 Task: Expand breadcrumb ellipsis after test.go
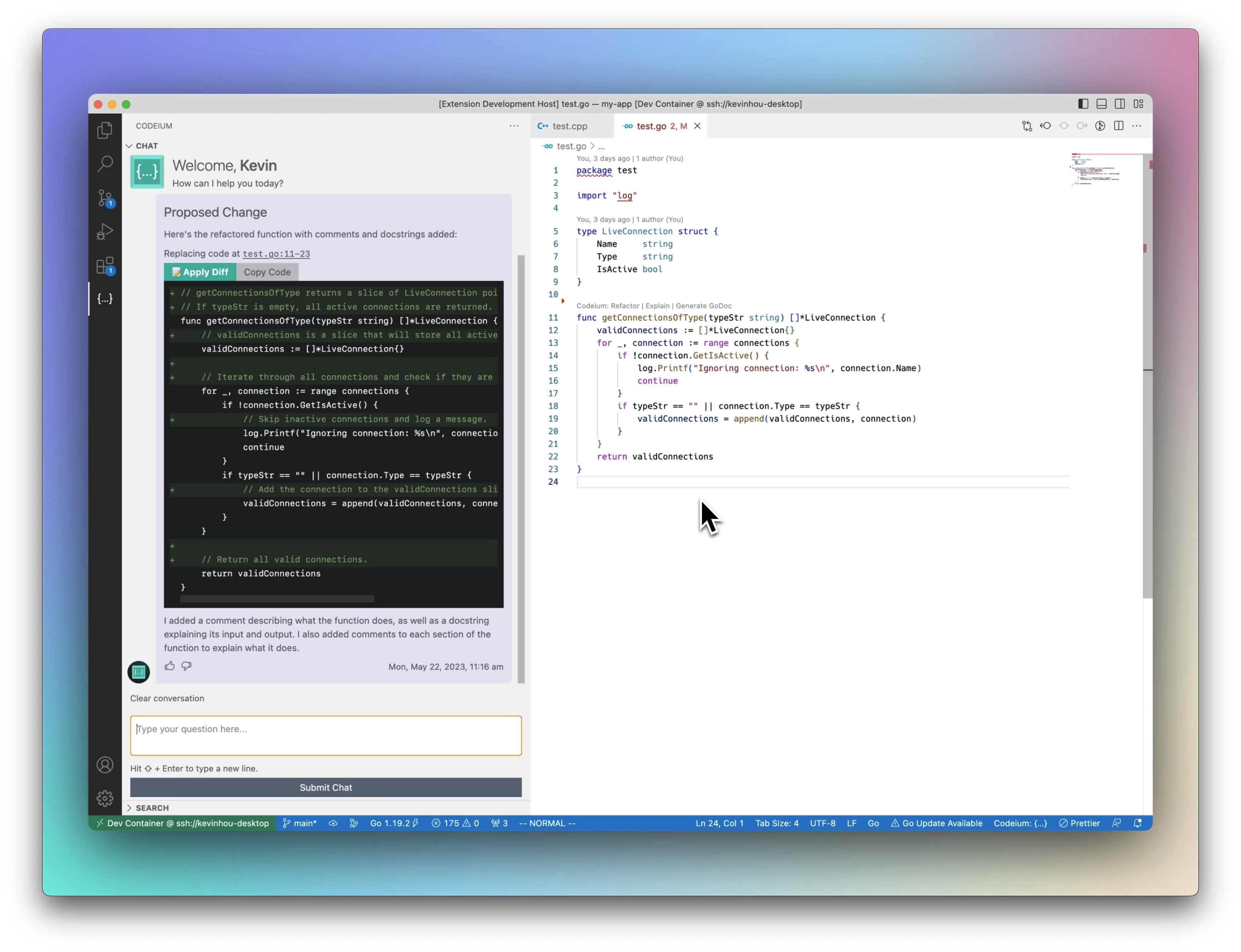(601, 146)
